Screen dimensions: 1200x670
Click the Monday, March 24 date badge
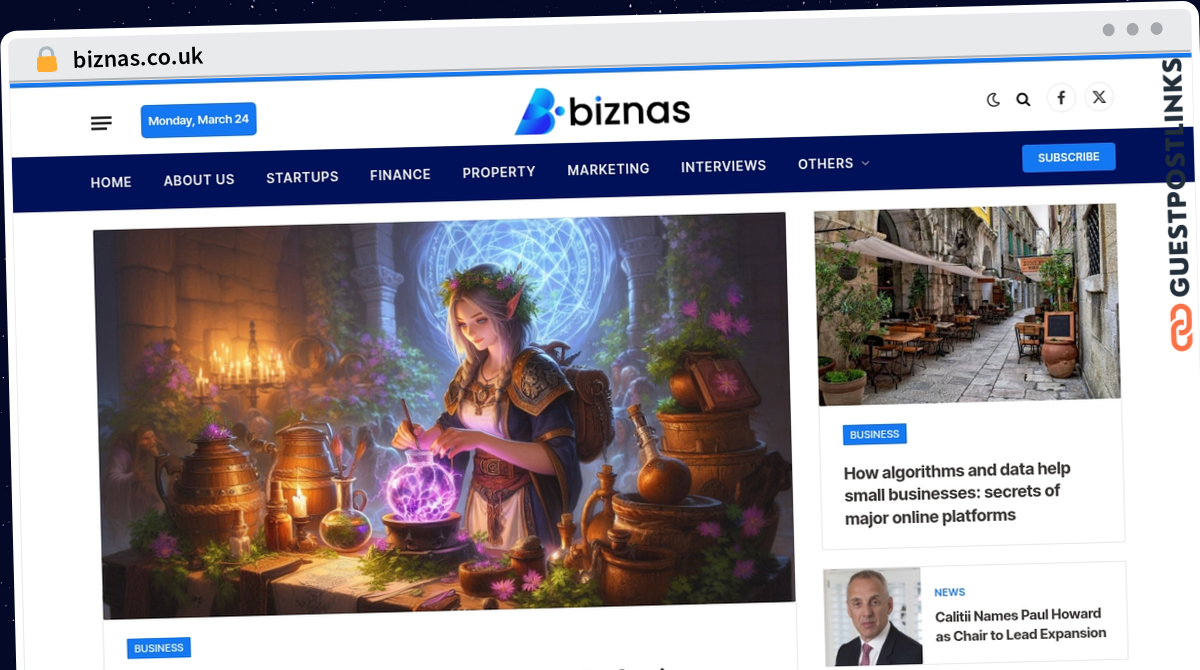point(198,120)
